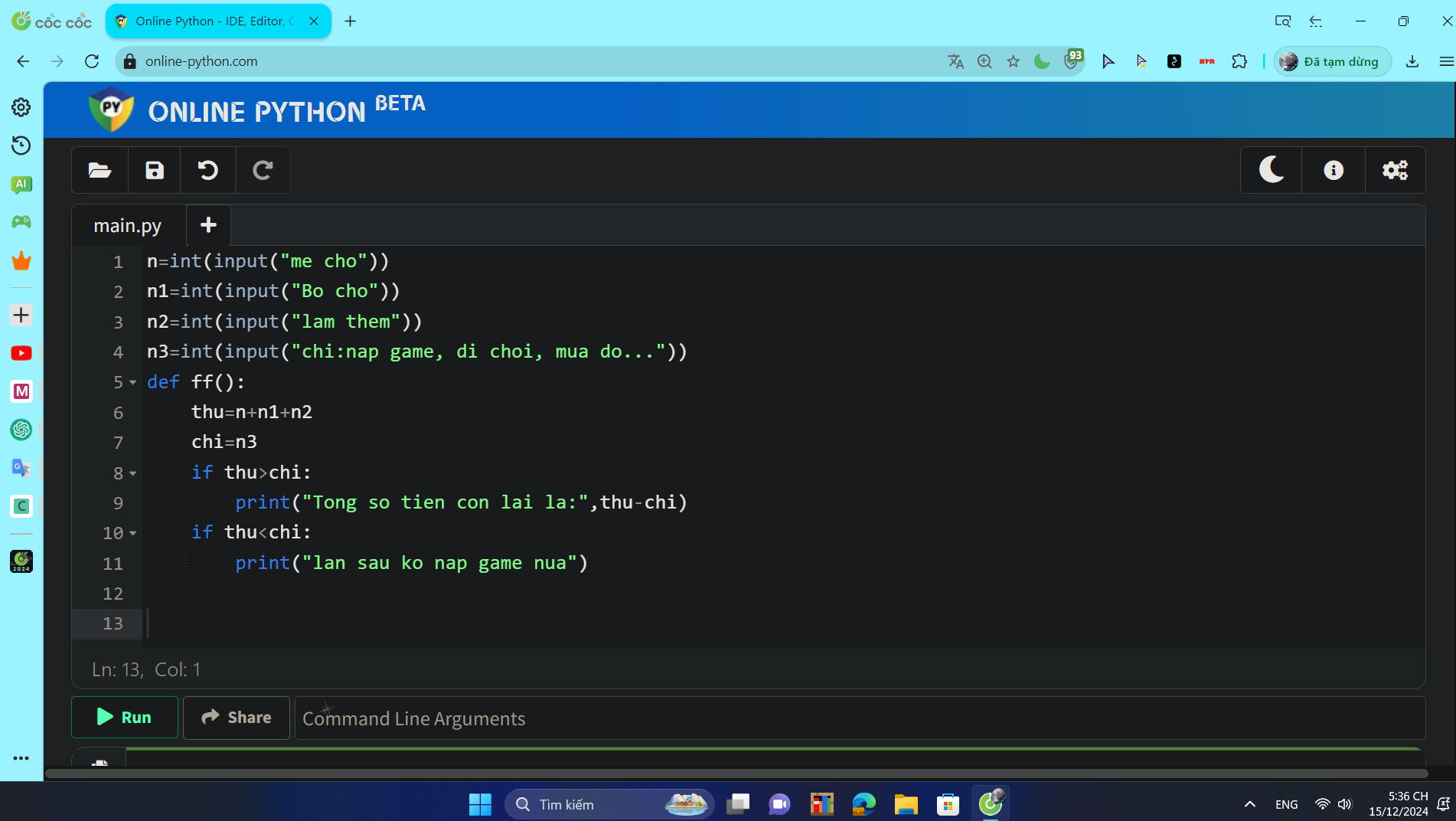The height and width of the screenshot is (821, 1456).
Task: Click the 'thu=n+n1+n2' line of code
Action: click(252, 412)
